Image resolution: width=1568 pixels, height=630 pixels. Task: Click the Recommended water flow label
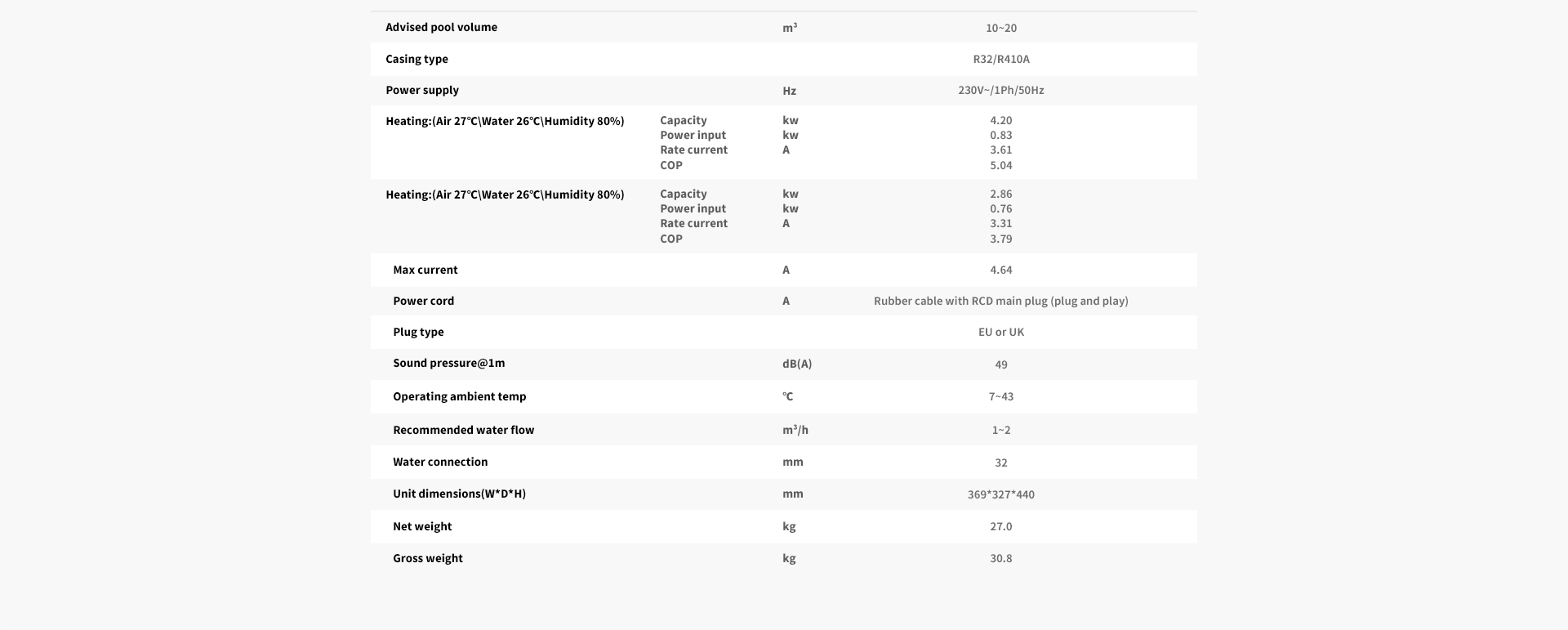coord(464,430)
